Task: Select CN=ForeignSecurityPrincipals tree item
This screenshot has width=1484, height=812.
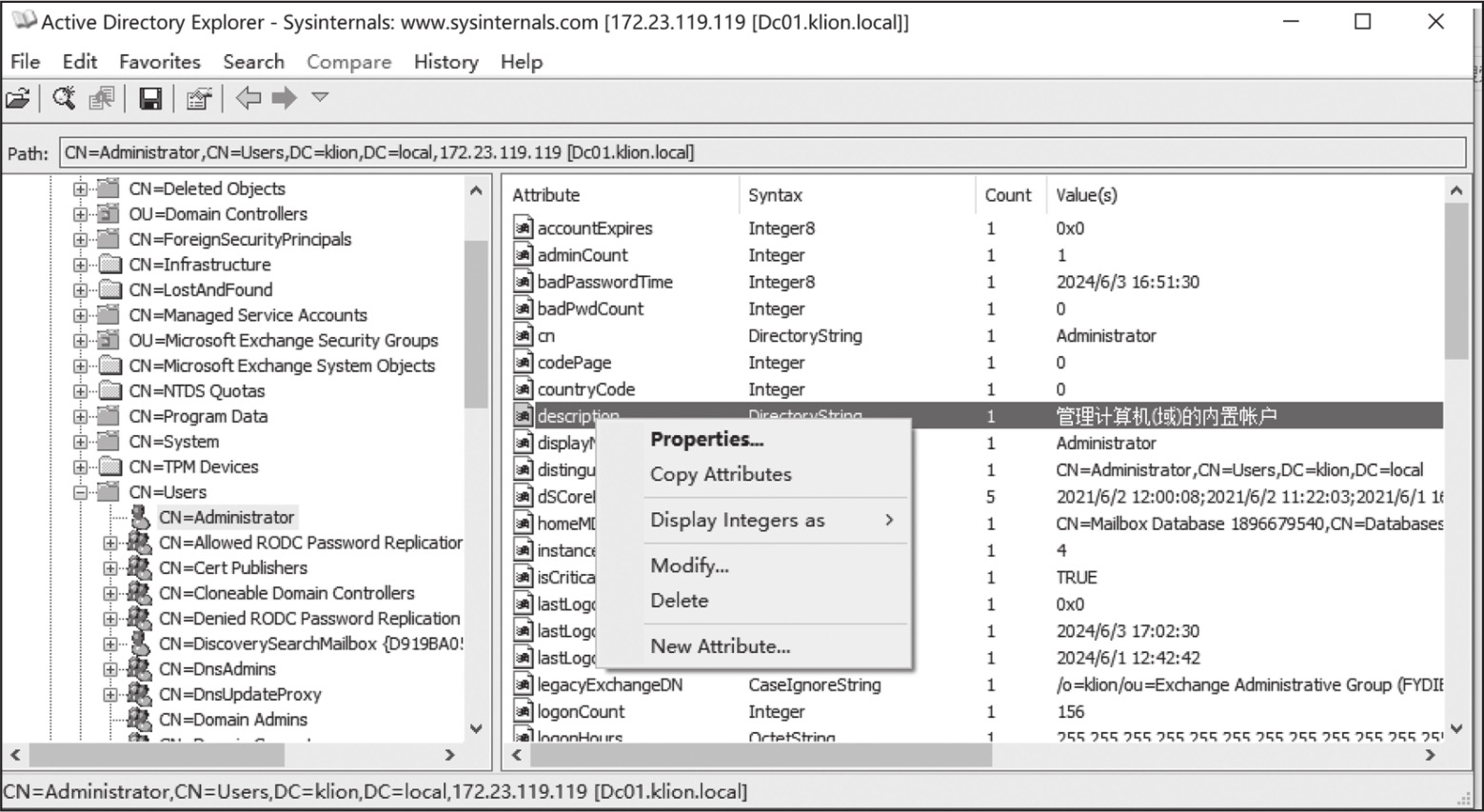Action: point(240,239)
